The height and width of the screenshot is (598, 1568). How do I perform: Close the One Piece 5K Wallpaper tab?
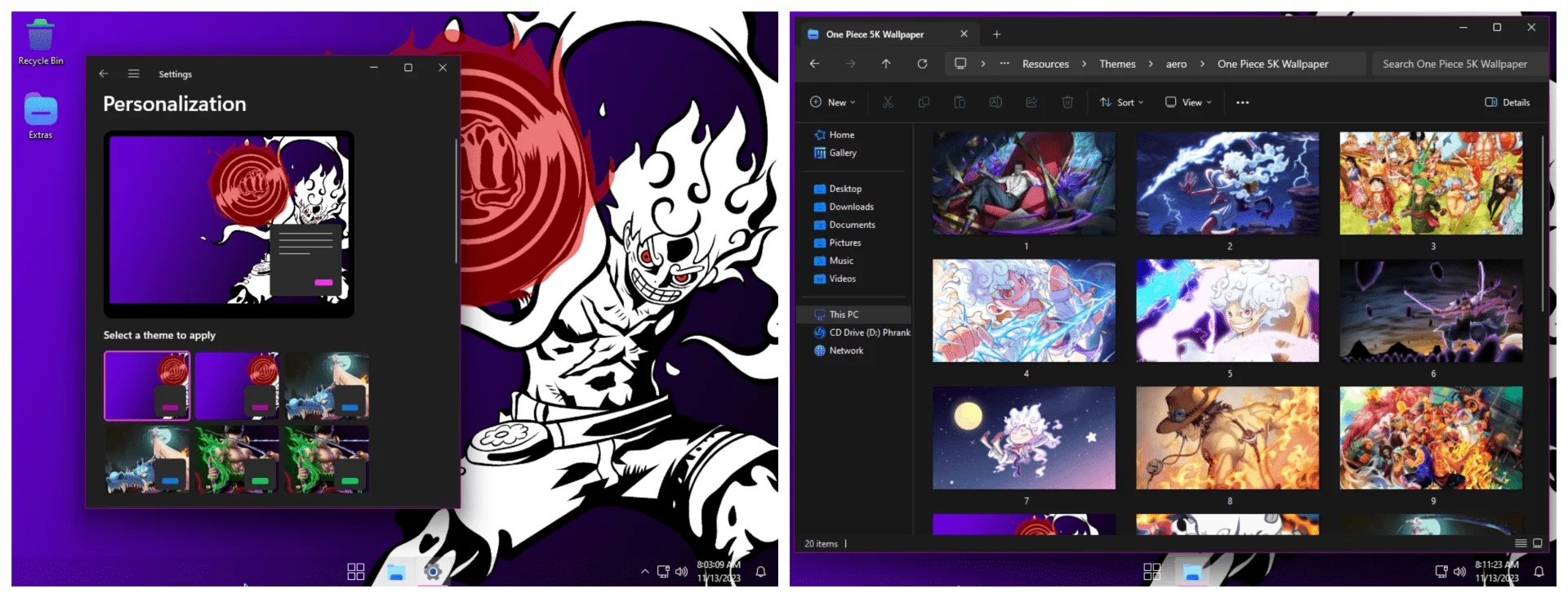(x=964, y=34)
